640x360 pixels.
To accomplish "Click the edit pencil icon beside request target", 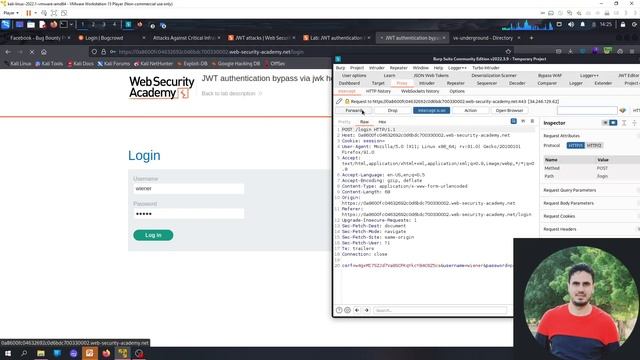I will pyautogui.click(x=339, y=101).
